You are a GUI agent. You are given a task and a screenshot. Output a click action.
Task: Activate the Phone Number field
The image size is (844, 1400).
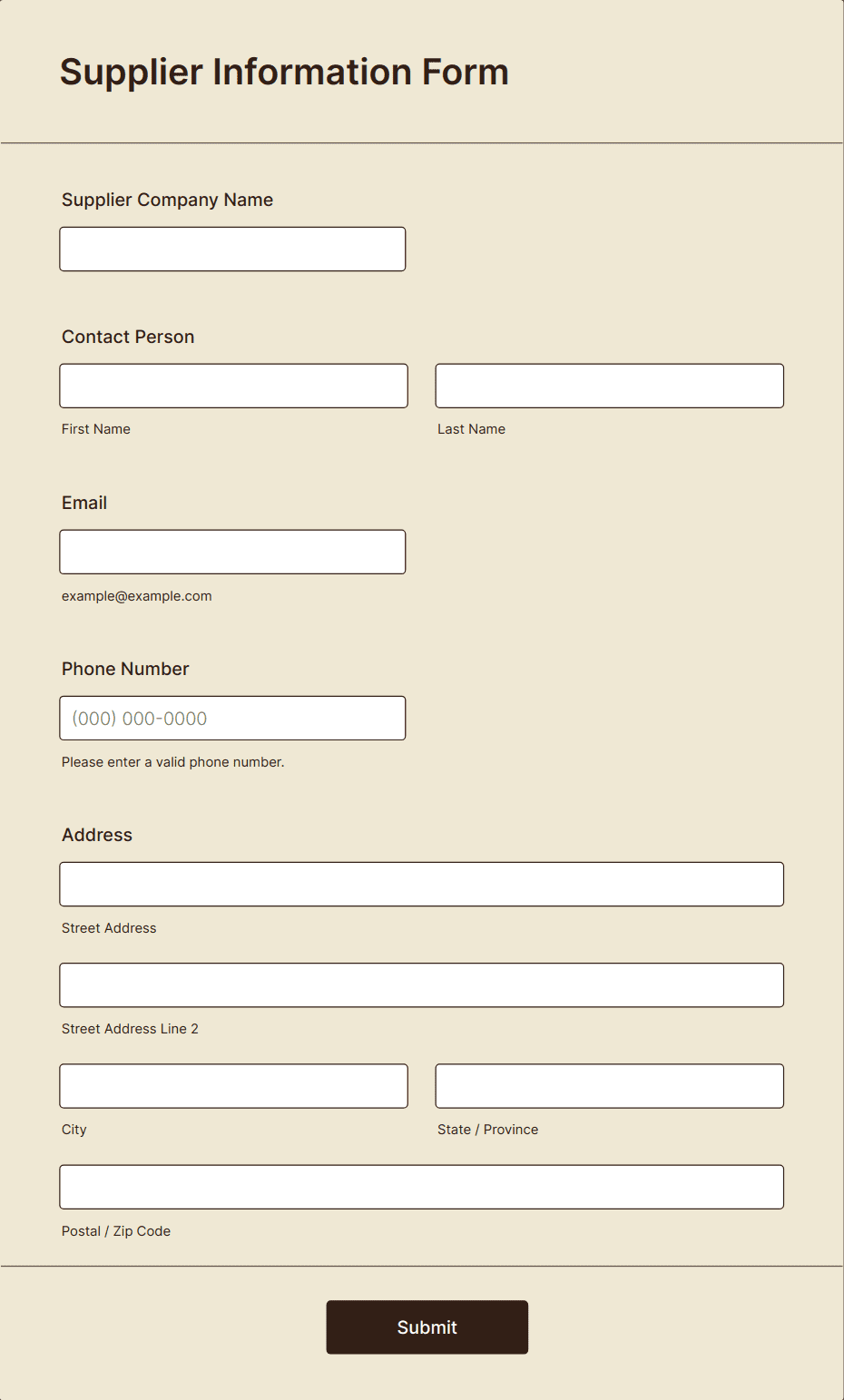[x=232, y=718]
